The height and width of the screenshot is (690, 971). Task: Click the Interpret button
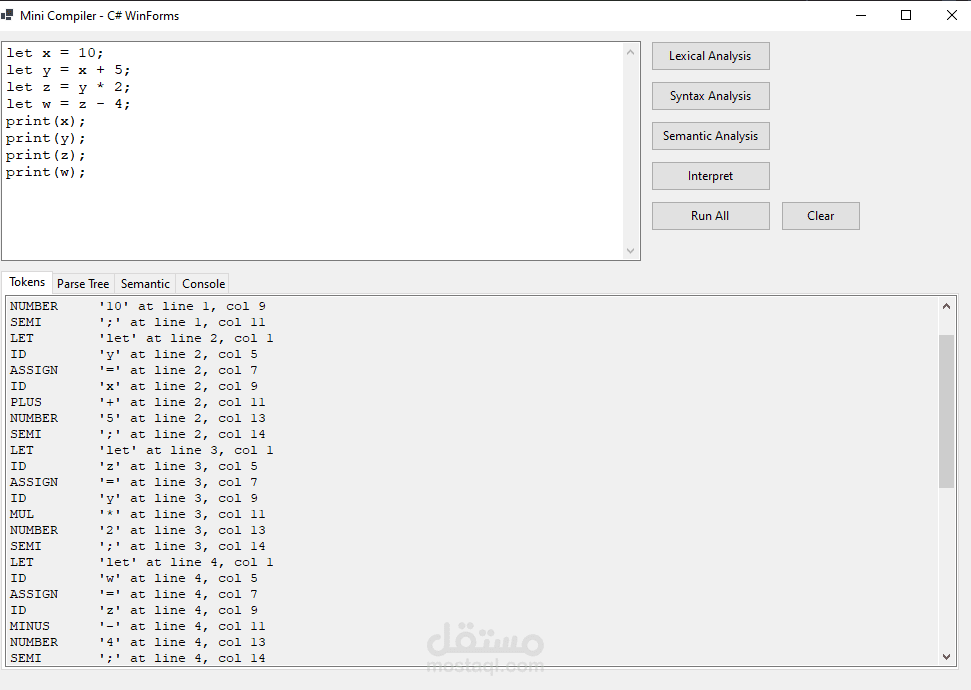coord(710,175)
